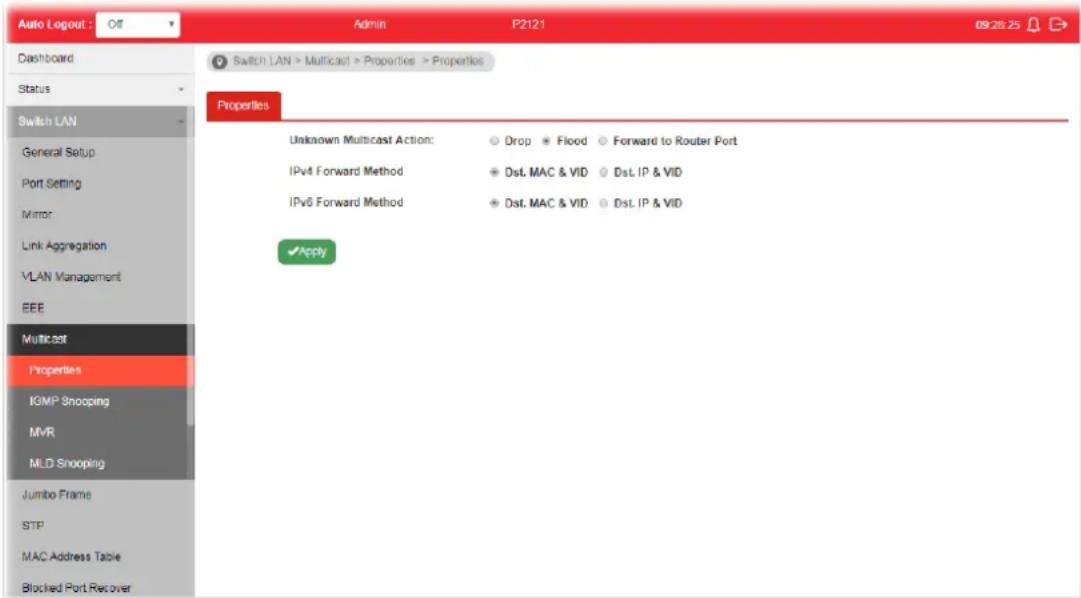The width and height of the screenshot is (1081, 598).
Task: Click the IPv4 Forward Method label
Action: click(x=346, y=171)
